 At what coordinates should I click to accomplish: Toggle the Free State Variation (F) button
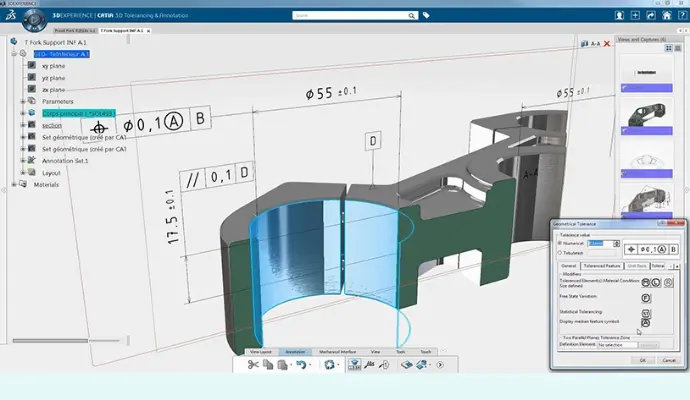(646, 298)
